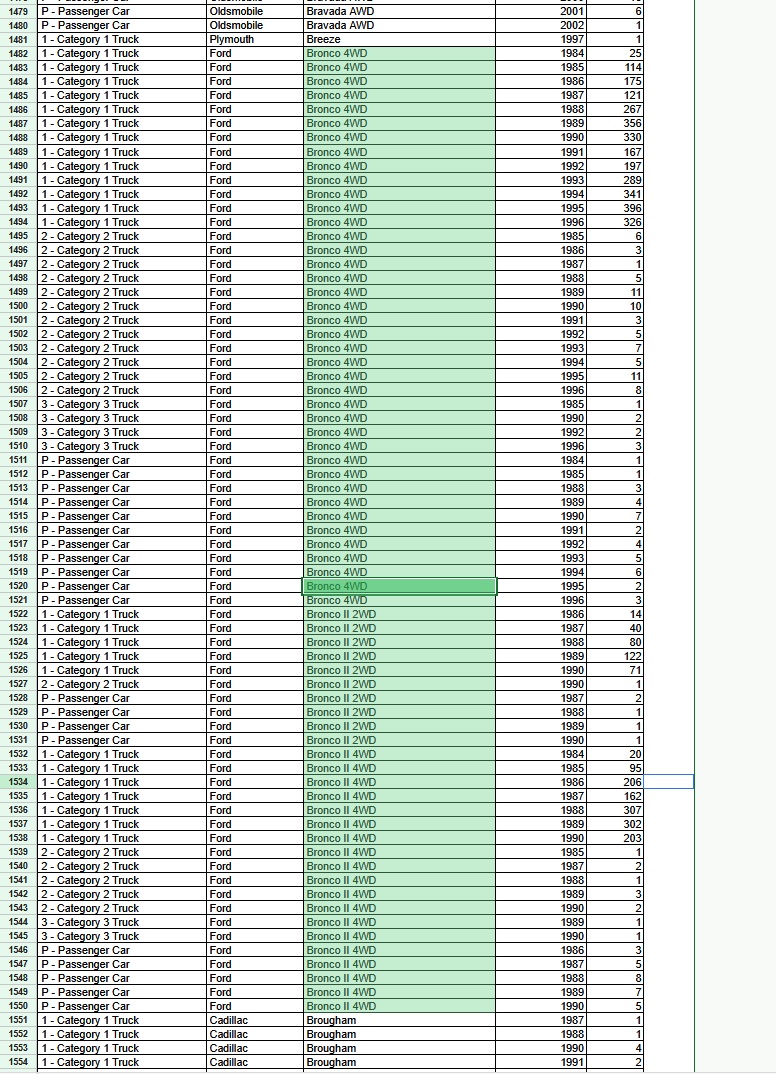Click the Brougham cell in row 1554
Viewport: 776px width, 1074px height.
click(399, 1062)
